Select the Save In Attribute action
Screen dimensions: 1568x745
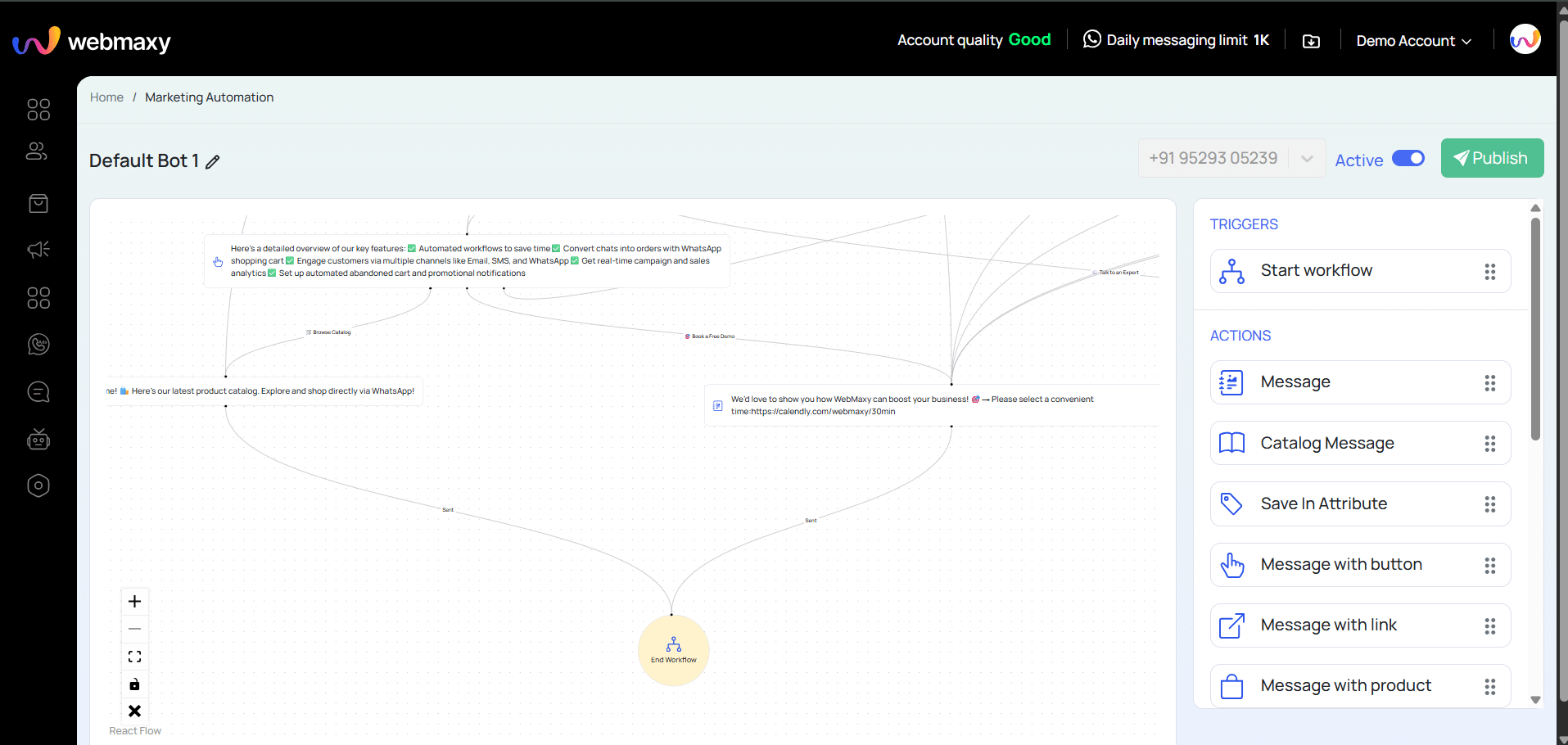pos(1360,503)
